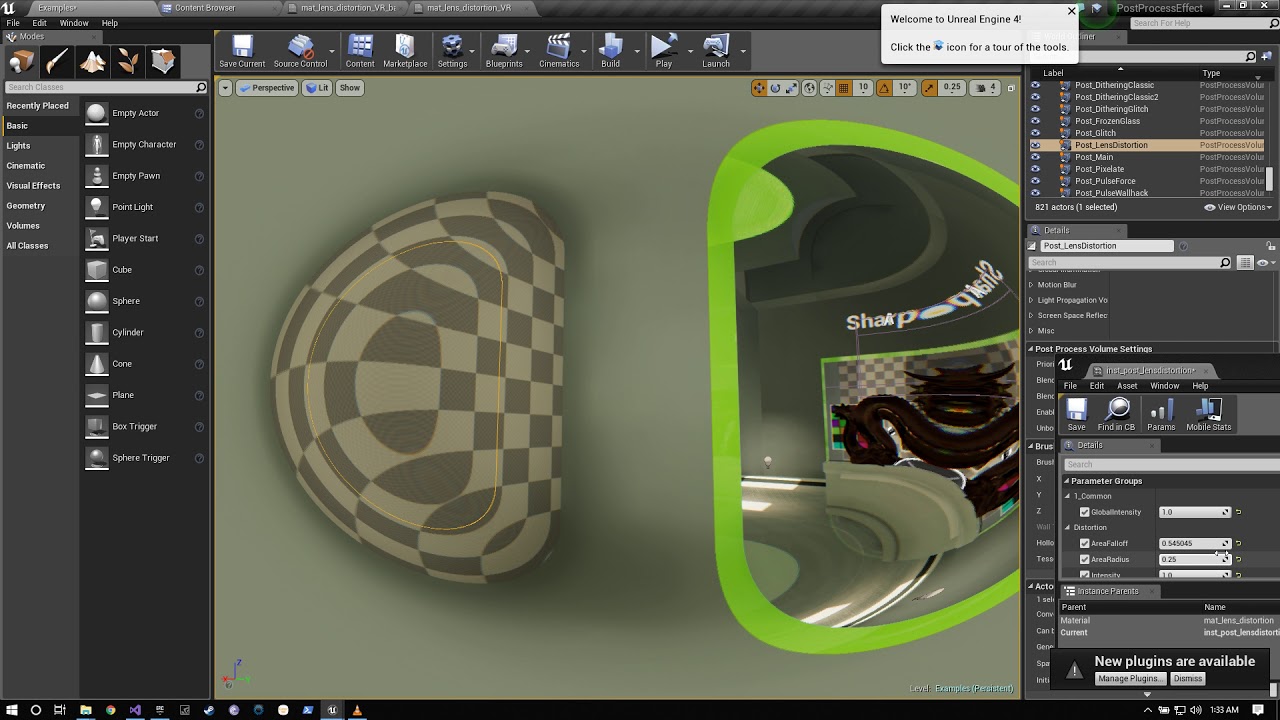
Task: Click the Build toolbar icon
Action: [x=610, y=52]
